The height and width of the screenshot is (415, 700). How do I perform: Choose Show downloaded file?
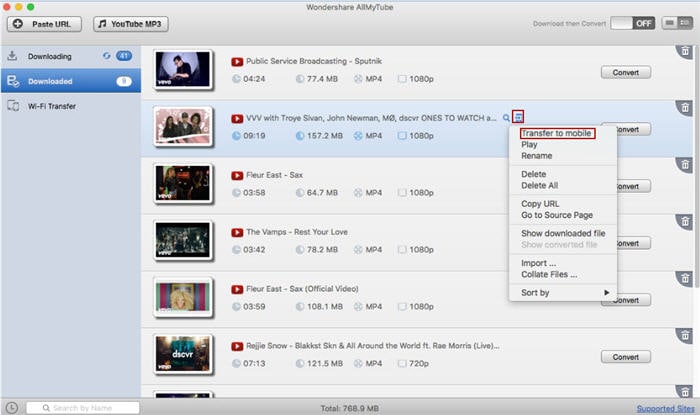click(563, 233)
